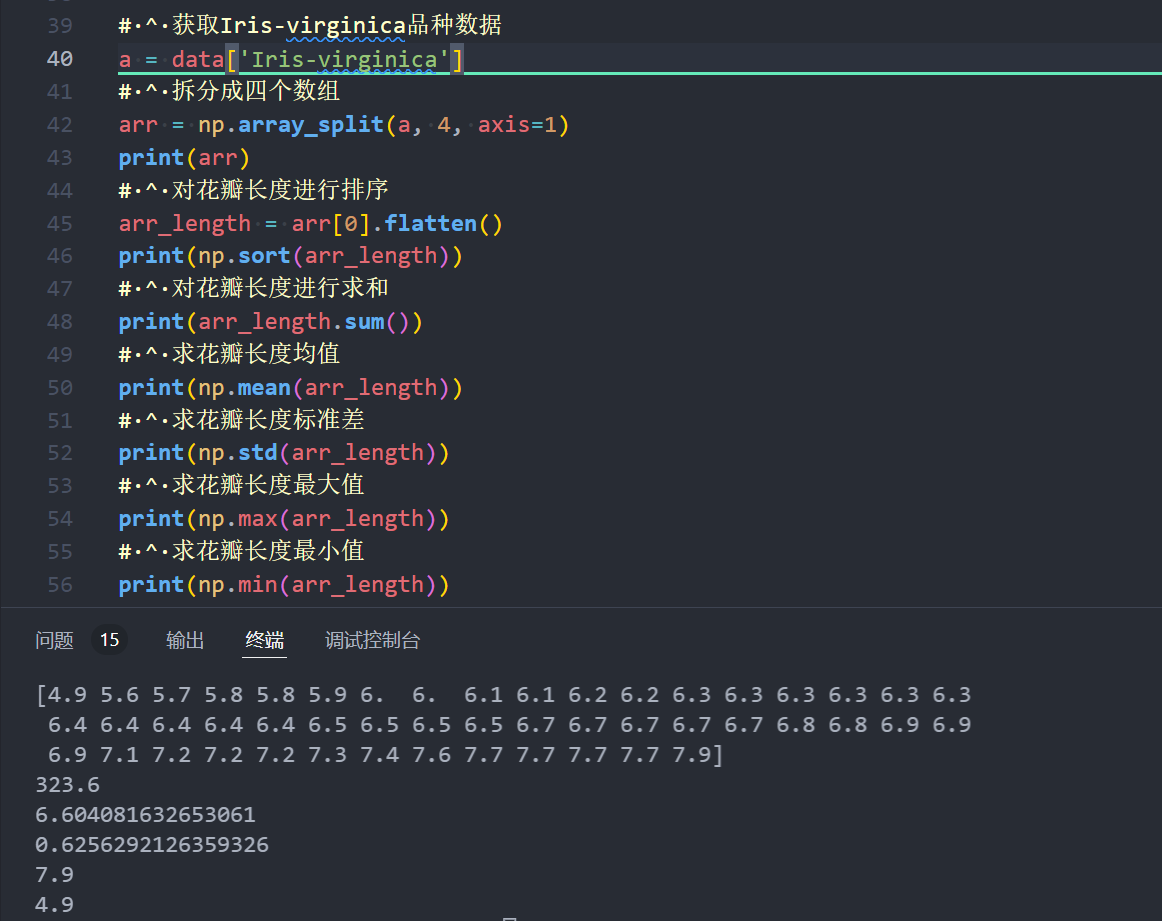Open the 问题 problems panel
1162x921 pixels.
pos(54,640)
